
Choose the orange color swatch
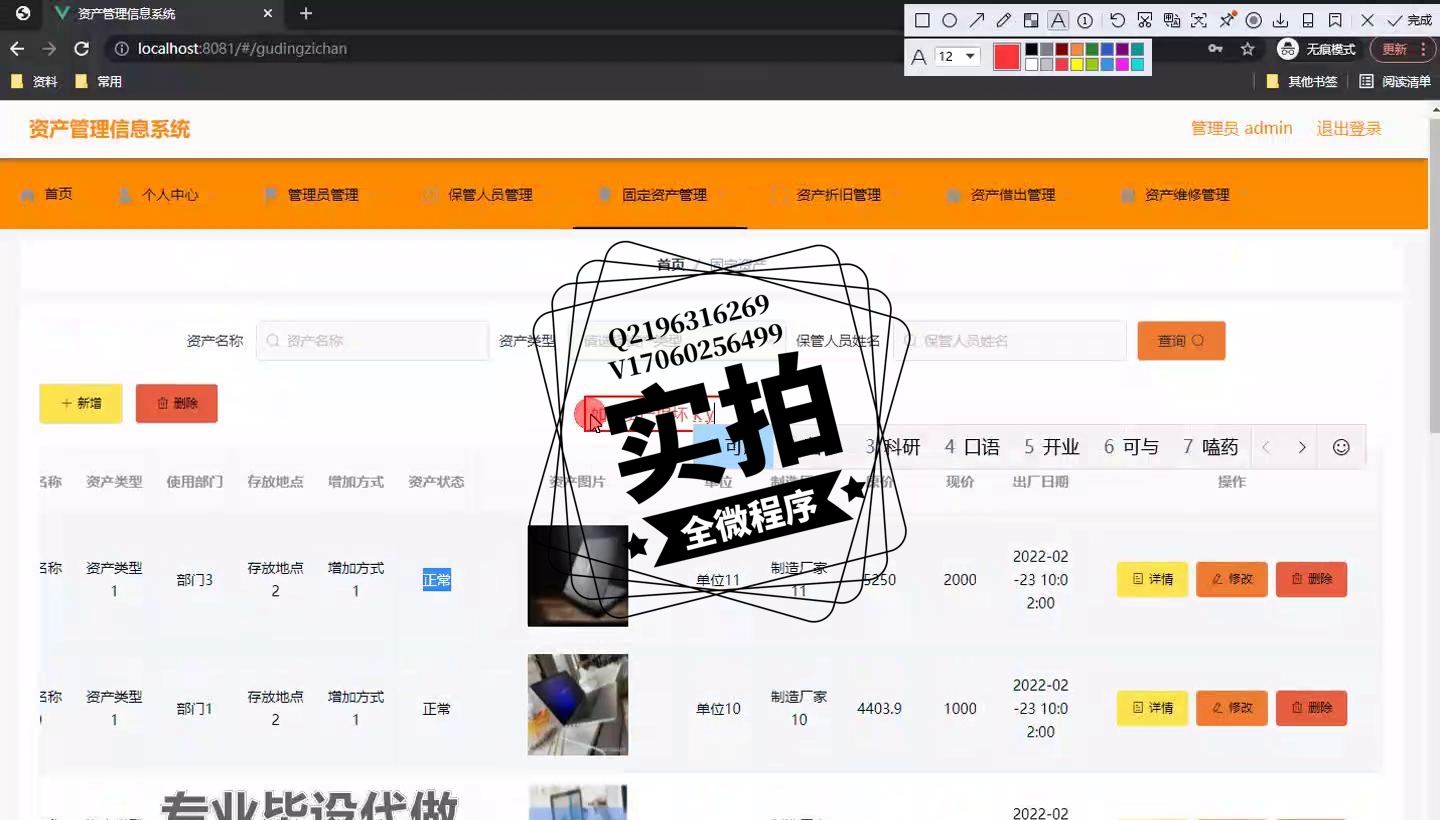pyautogui.click(x=1077, y=49)
